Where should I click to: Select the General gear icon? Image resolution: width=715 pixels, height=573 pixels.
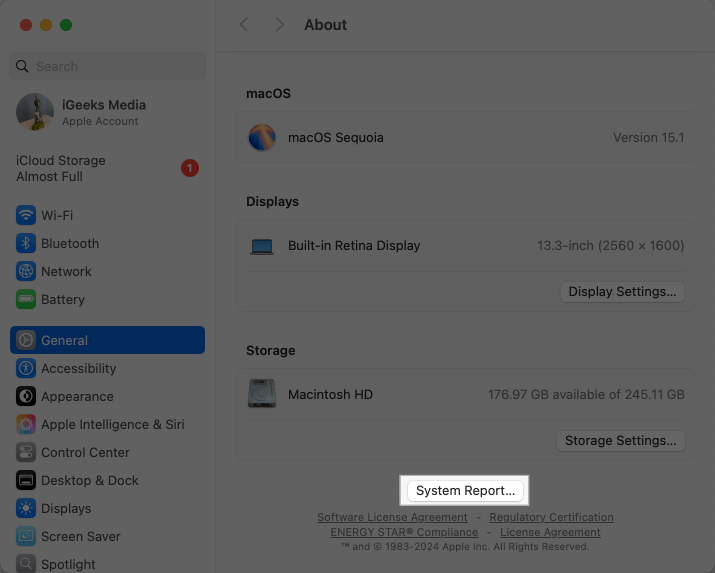(26, 340)
